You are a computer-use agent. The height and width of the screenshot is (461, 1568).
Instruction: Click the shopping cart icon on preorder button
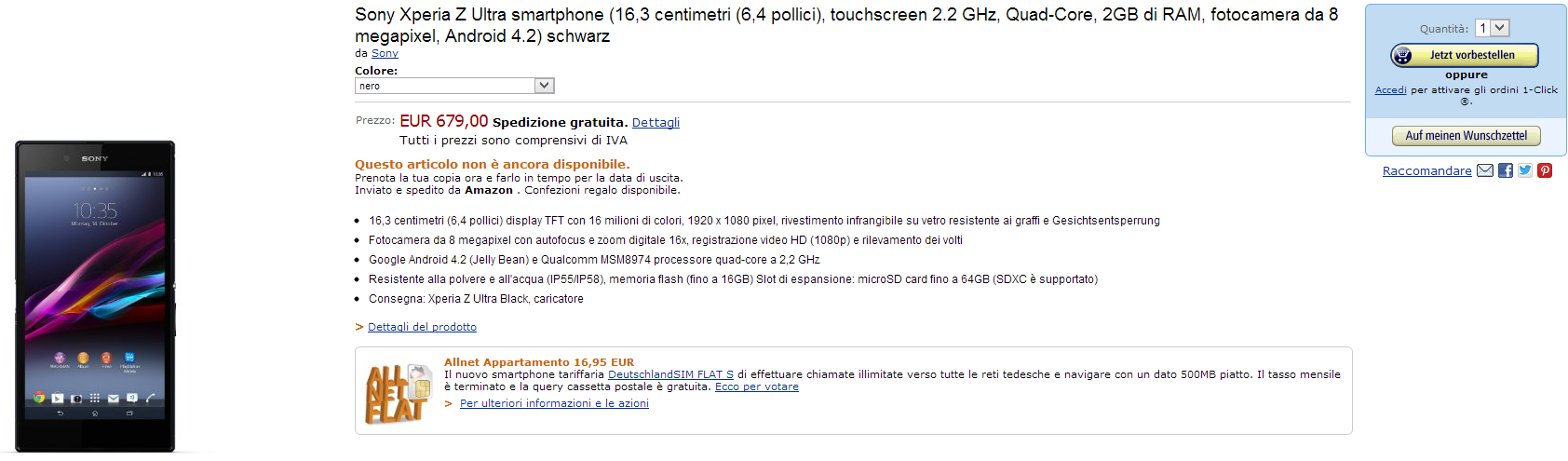1402,56
